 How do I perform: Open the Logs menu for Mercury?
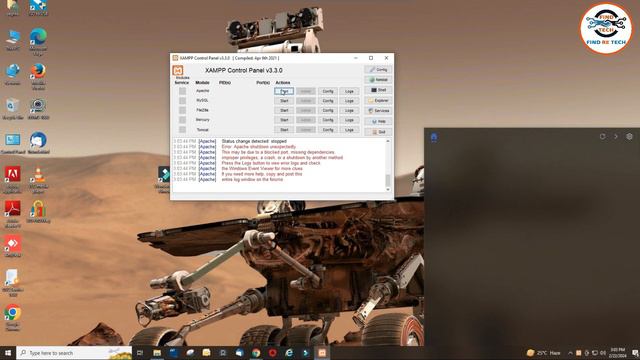coord(349,120)
